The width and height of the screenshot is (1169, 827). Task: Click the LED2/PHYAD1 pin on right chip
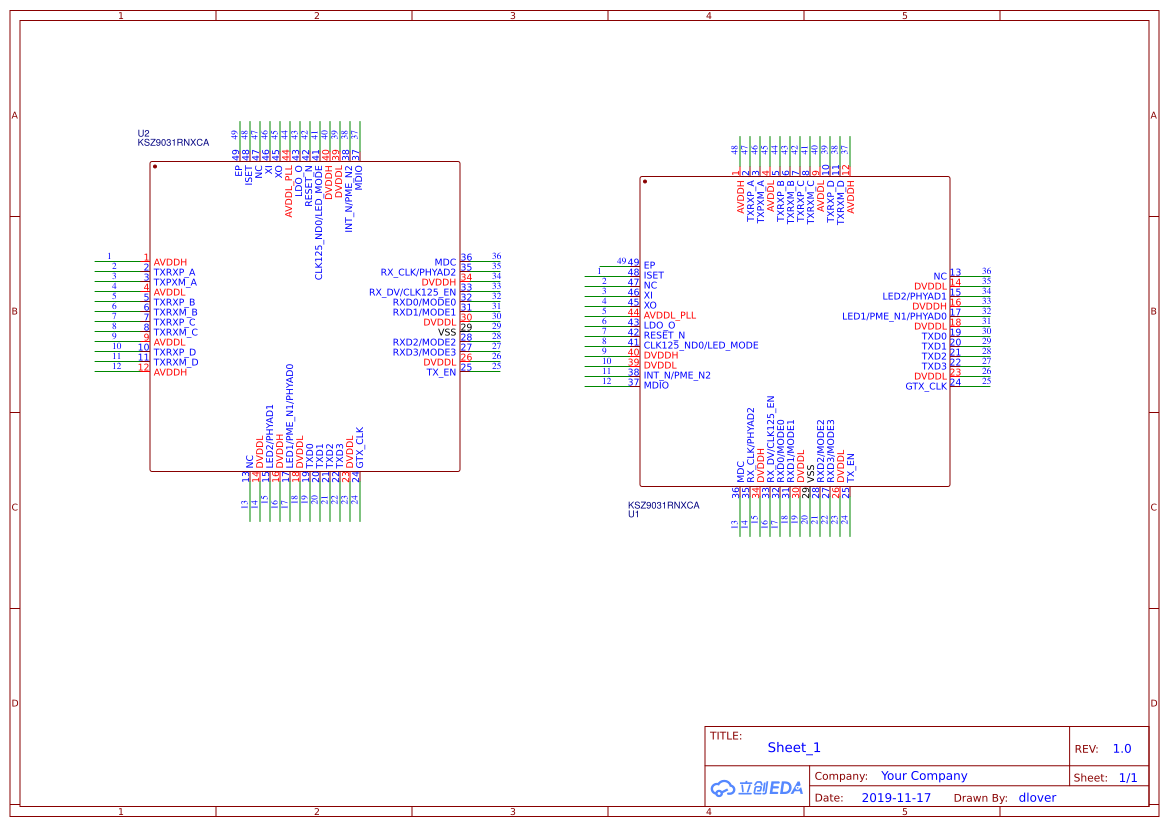tap(915, 296)
